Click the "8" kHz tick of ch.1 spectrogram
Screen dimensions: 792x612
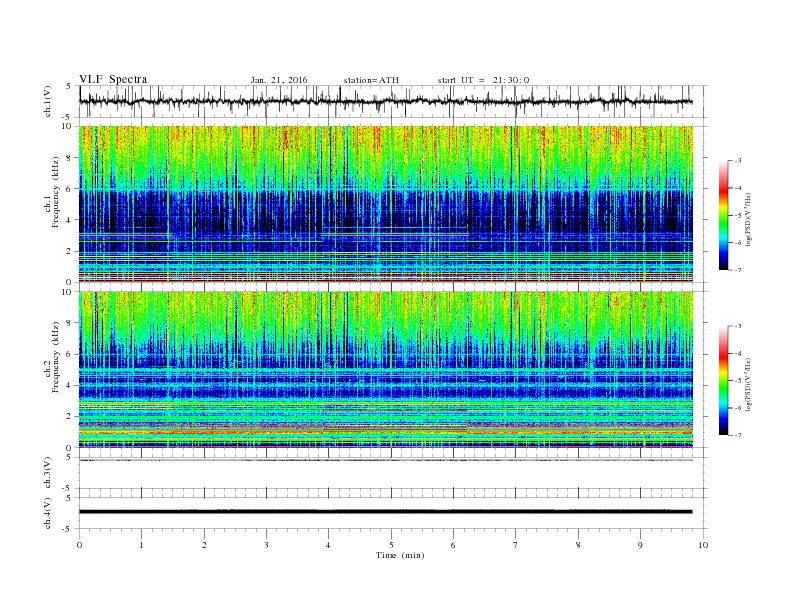click(x=69, y=158)
